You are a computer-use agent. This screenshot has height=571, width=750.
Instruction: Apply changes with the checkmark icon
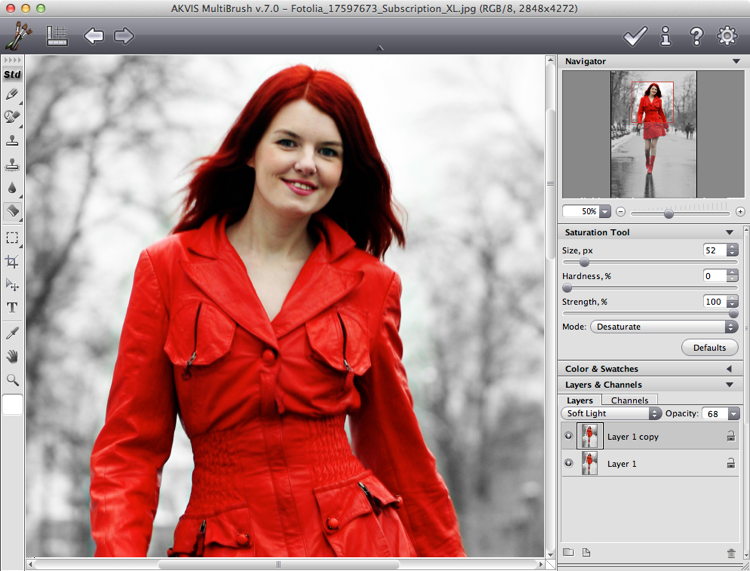(634, 37)
